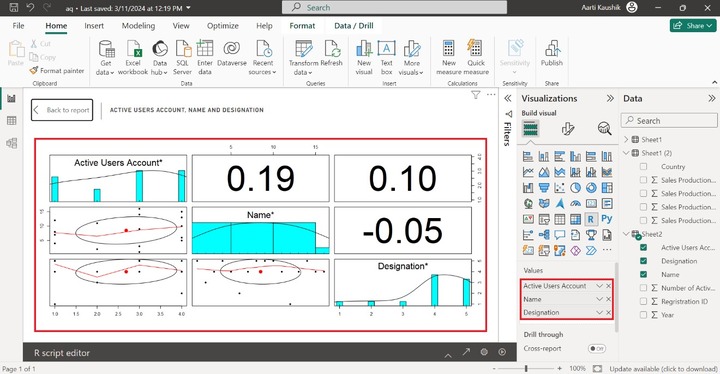Save the file
Image resolution: width=720 pixels, height=374 pixels.
coord(13,7)
